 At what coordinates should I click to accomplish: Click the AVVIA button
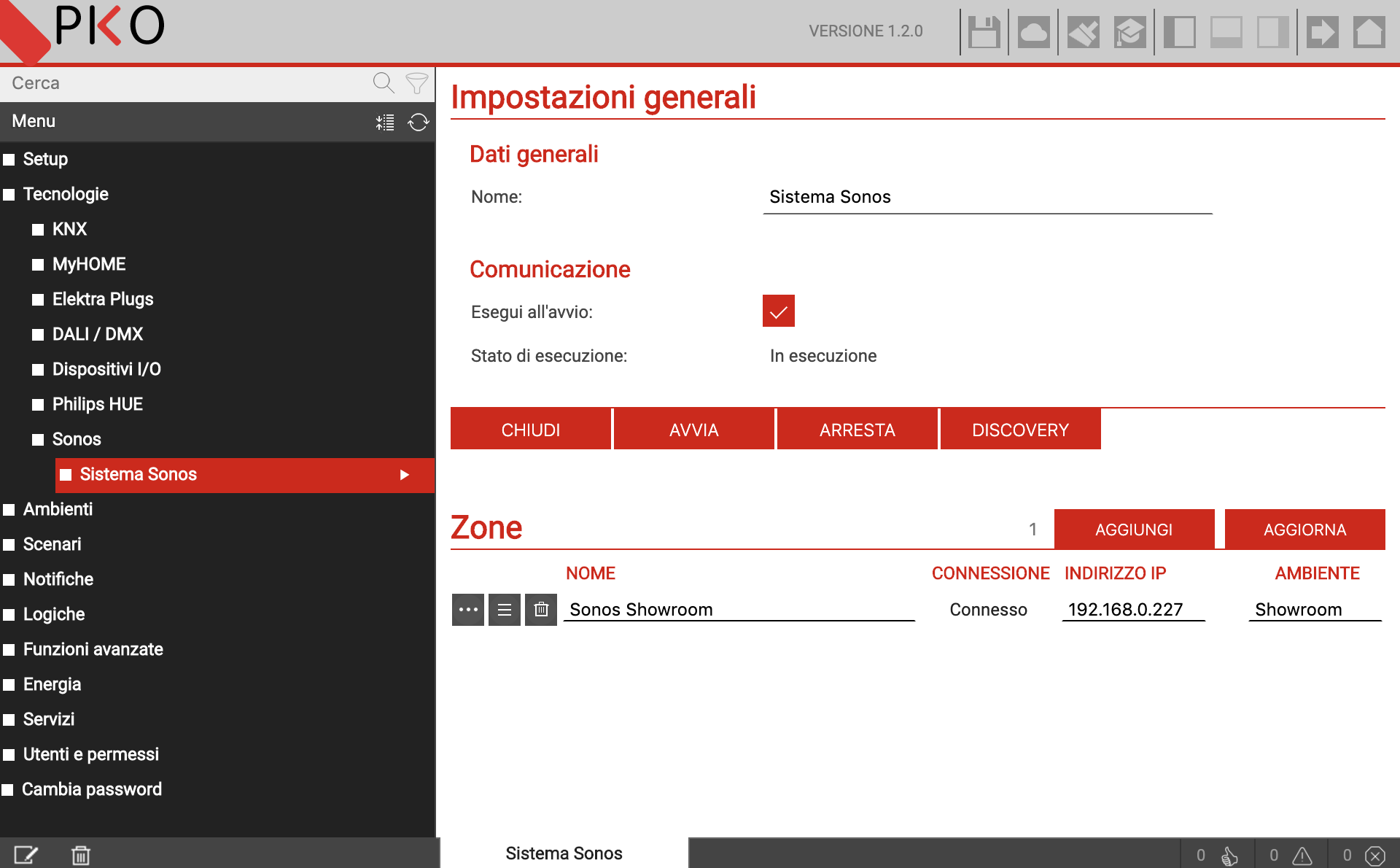694,429
